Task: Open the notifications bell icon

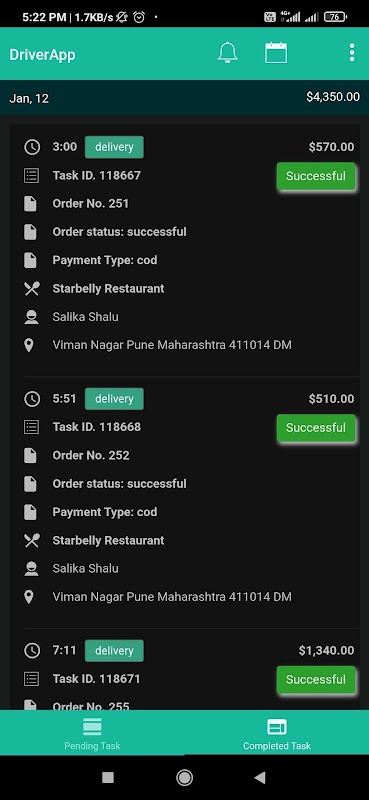Action: coord(227,53)
